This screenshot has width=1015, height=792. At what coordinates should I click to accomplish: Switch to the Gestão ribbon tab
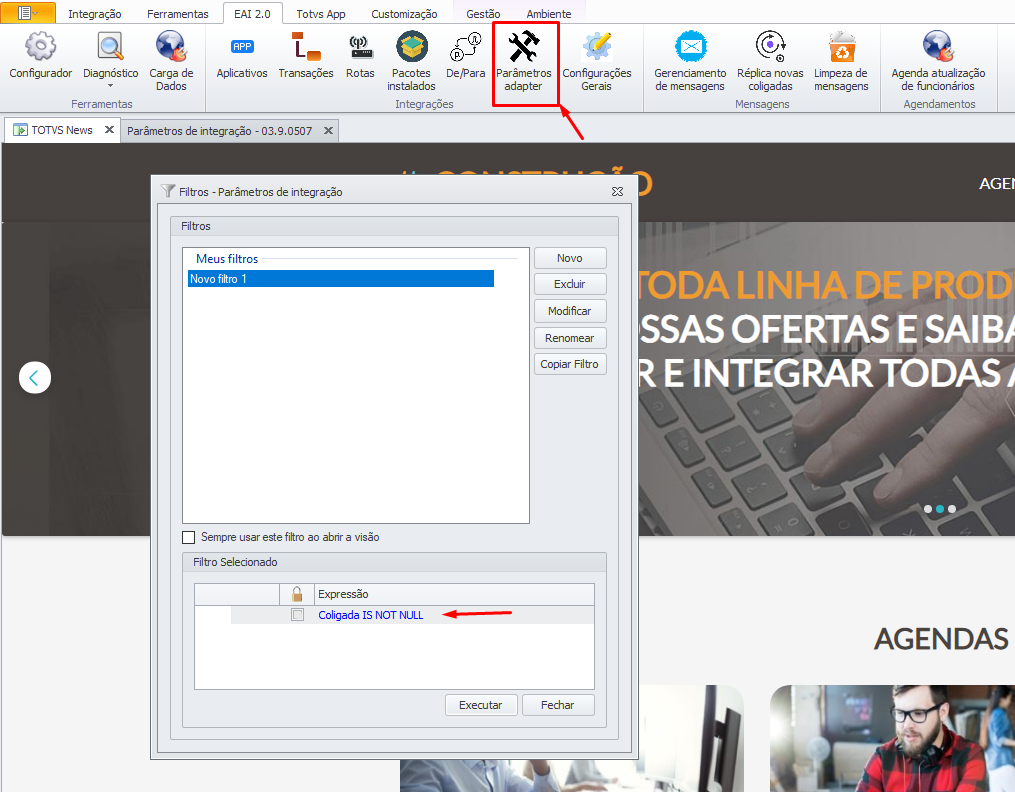(x=483, y=14)
